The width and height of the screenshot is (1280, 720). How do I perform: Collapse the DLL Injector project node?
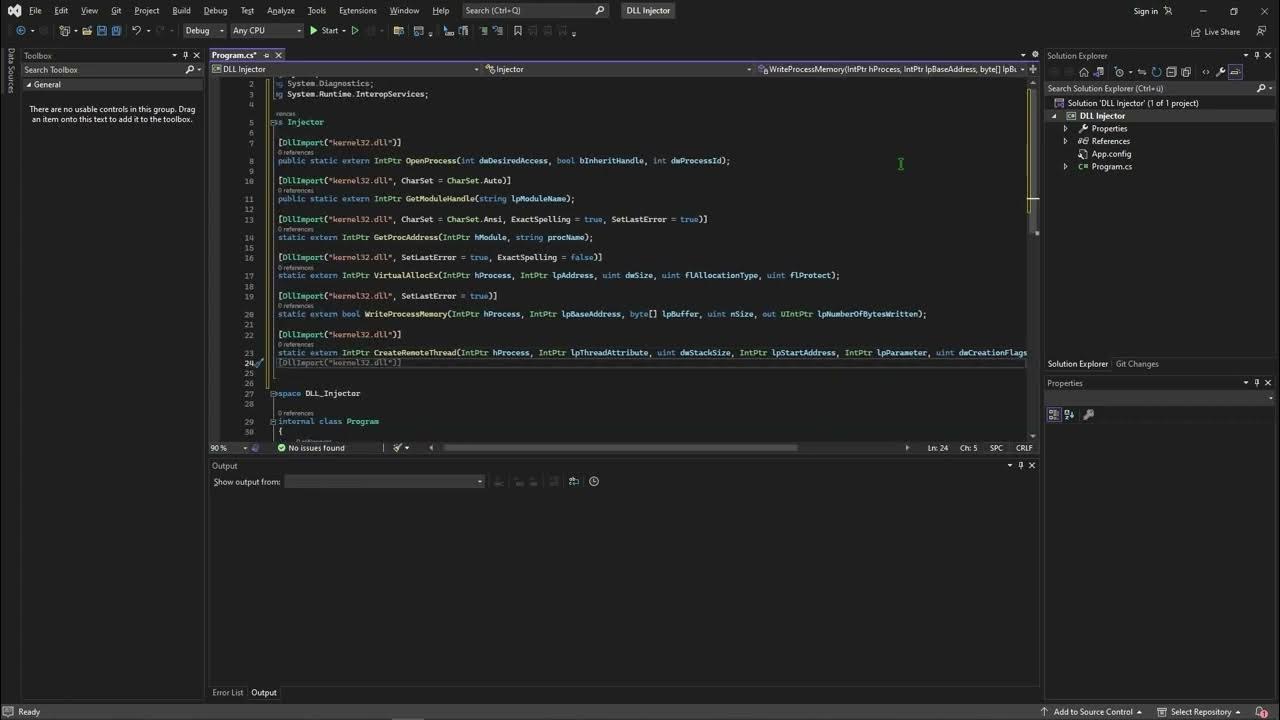click(1054, 116)
